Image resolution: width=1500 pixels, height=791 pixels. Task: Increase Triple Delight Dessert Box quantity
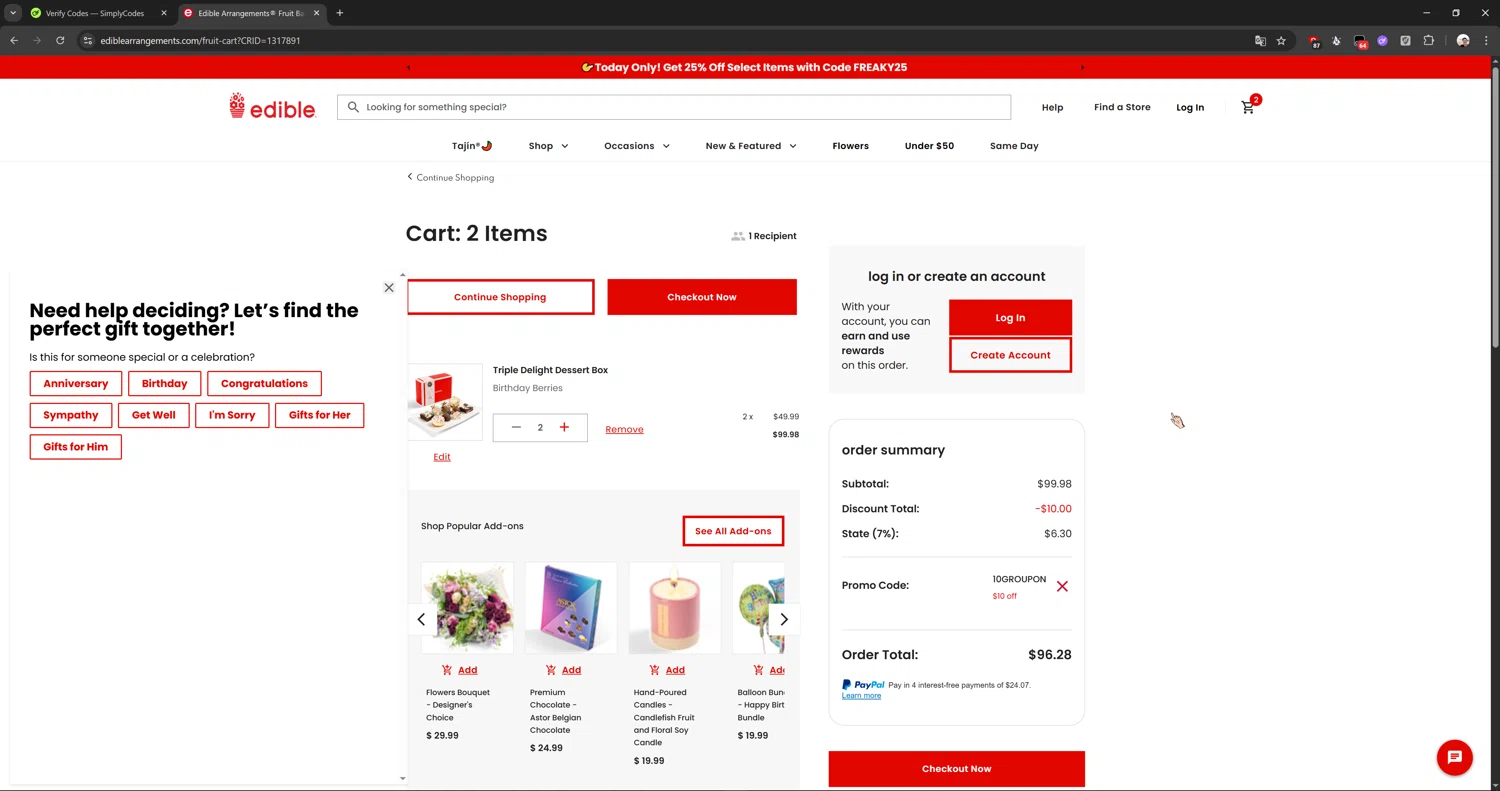[564, 428]
